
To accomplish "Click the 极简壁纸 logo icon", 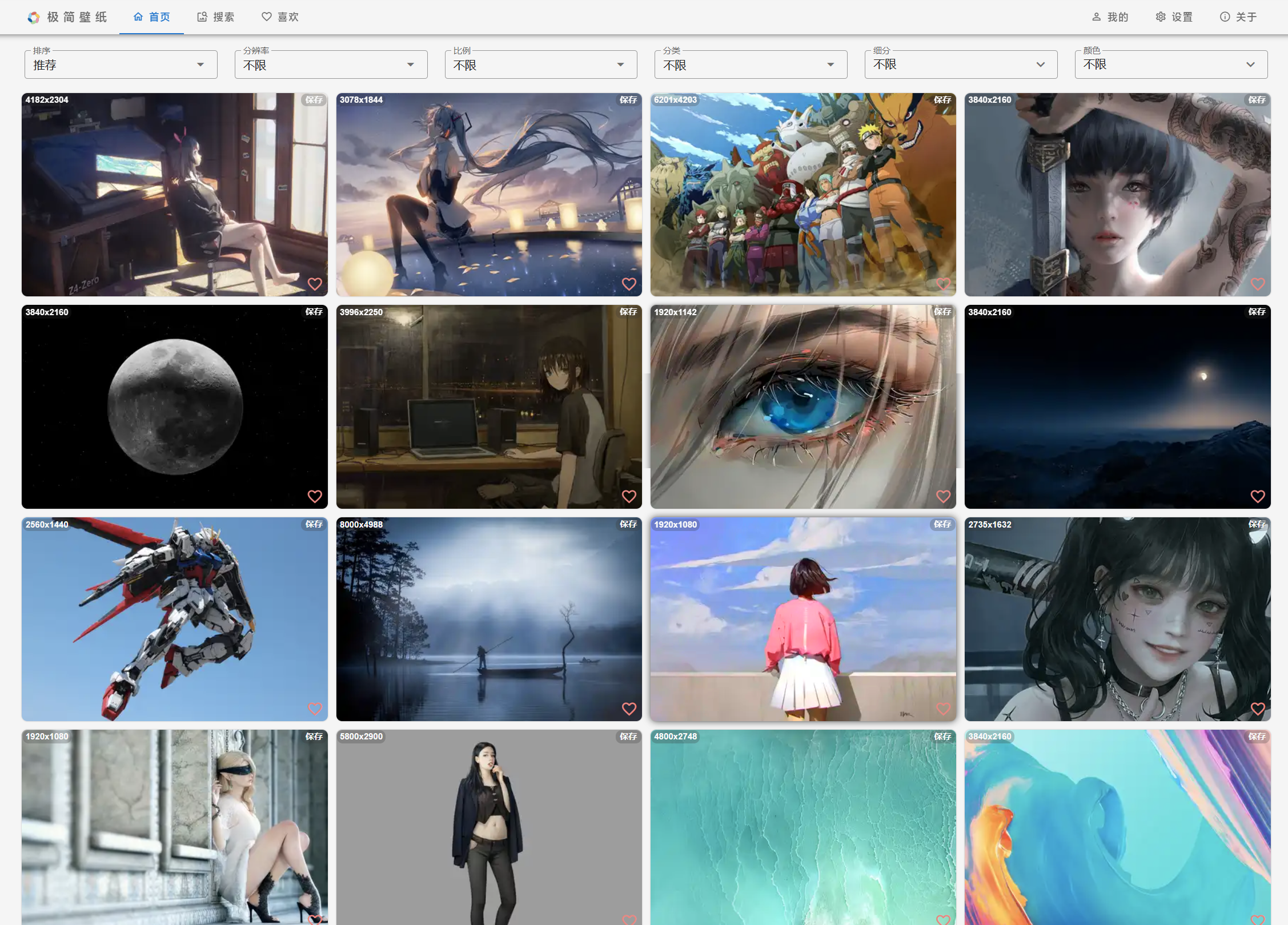I will pyautogui.click(x=34, y=17).
